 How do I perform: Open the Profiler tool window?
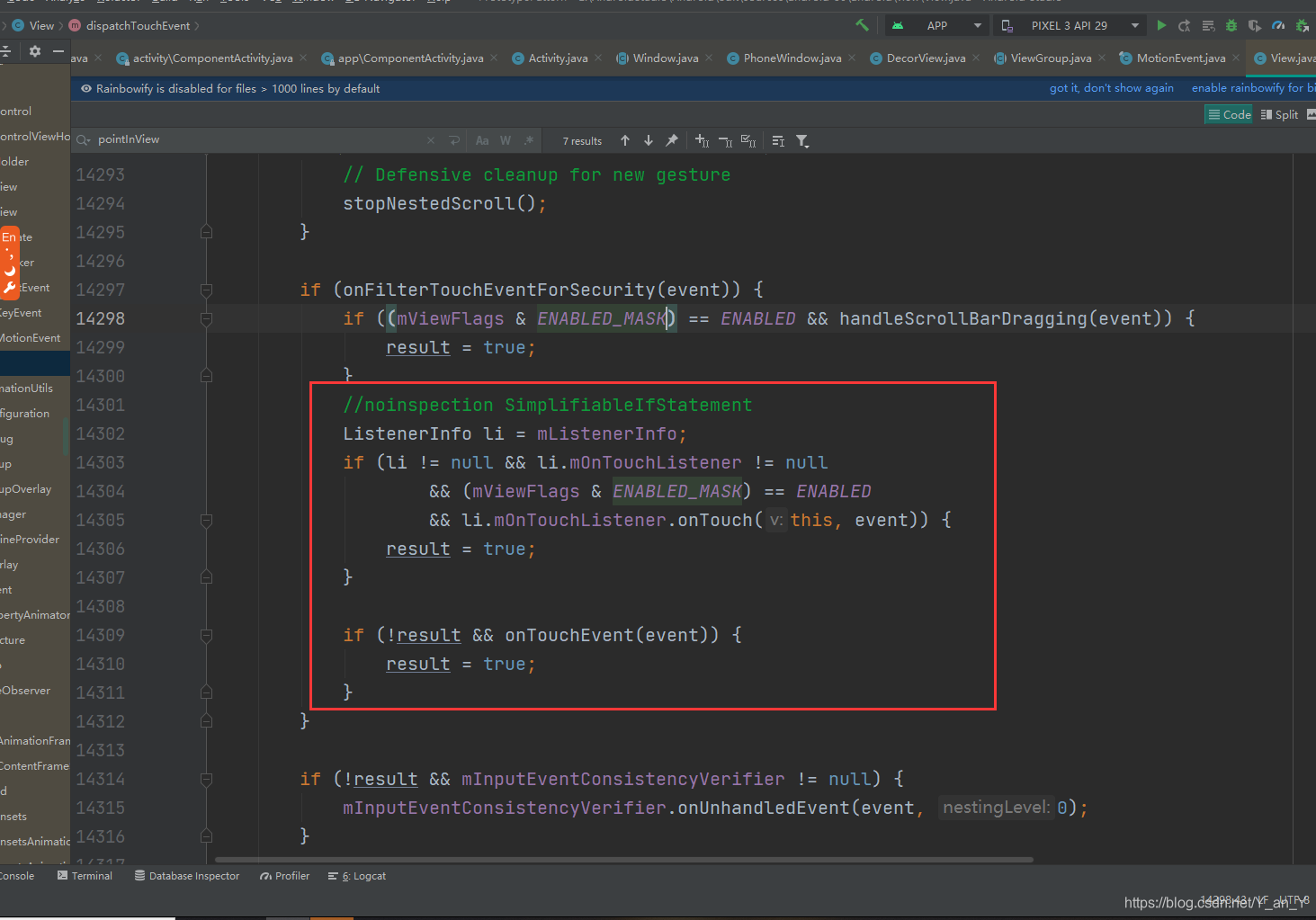pos(284,876)
